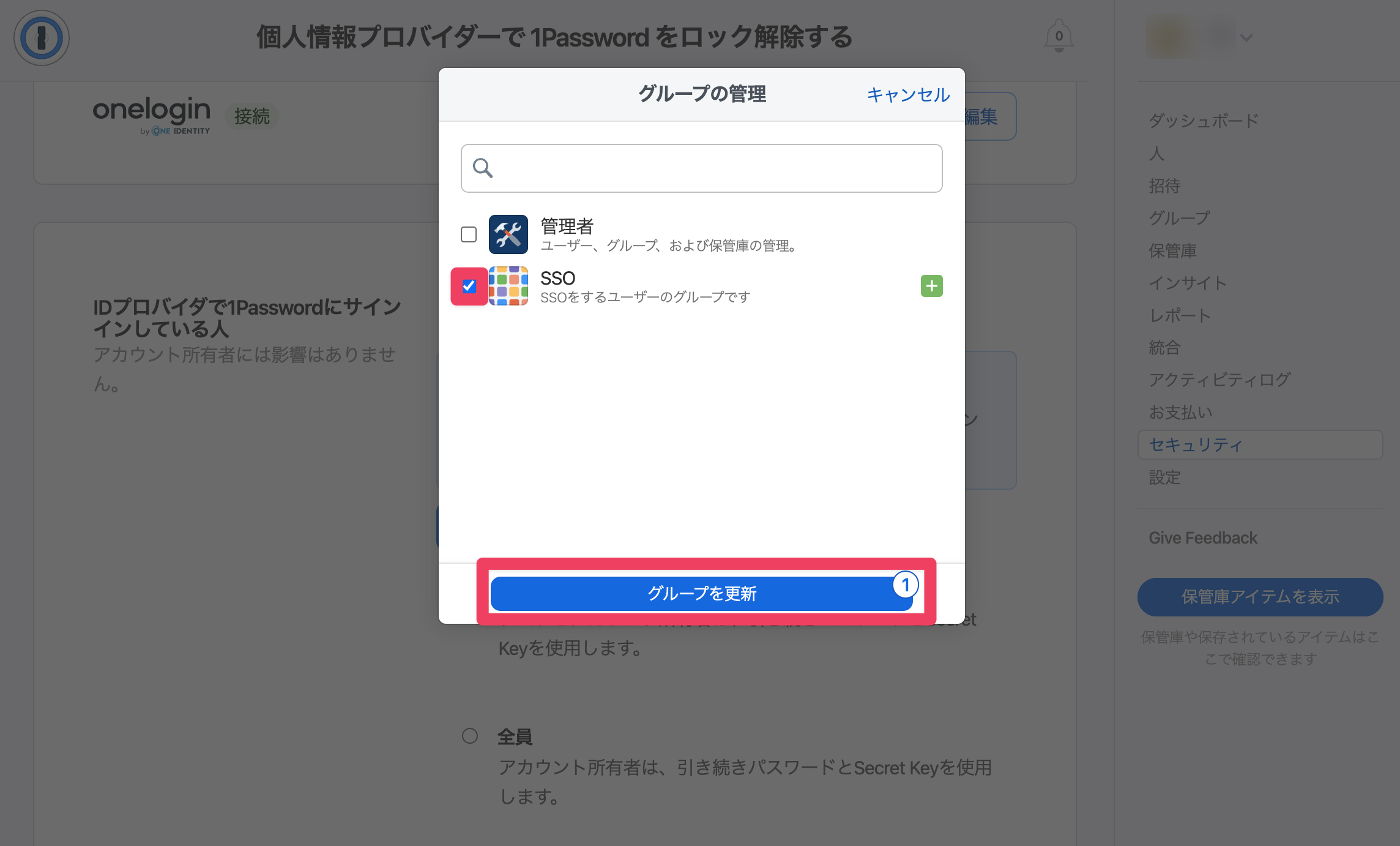This screenshot has height=846, width=1400.
Task: Click the SSO group colorful grid icon
Action: pyautogui.click(x=508, y=286)
